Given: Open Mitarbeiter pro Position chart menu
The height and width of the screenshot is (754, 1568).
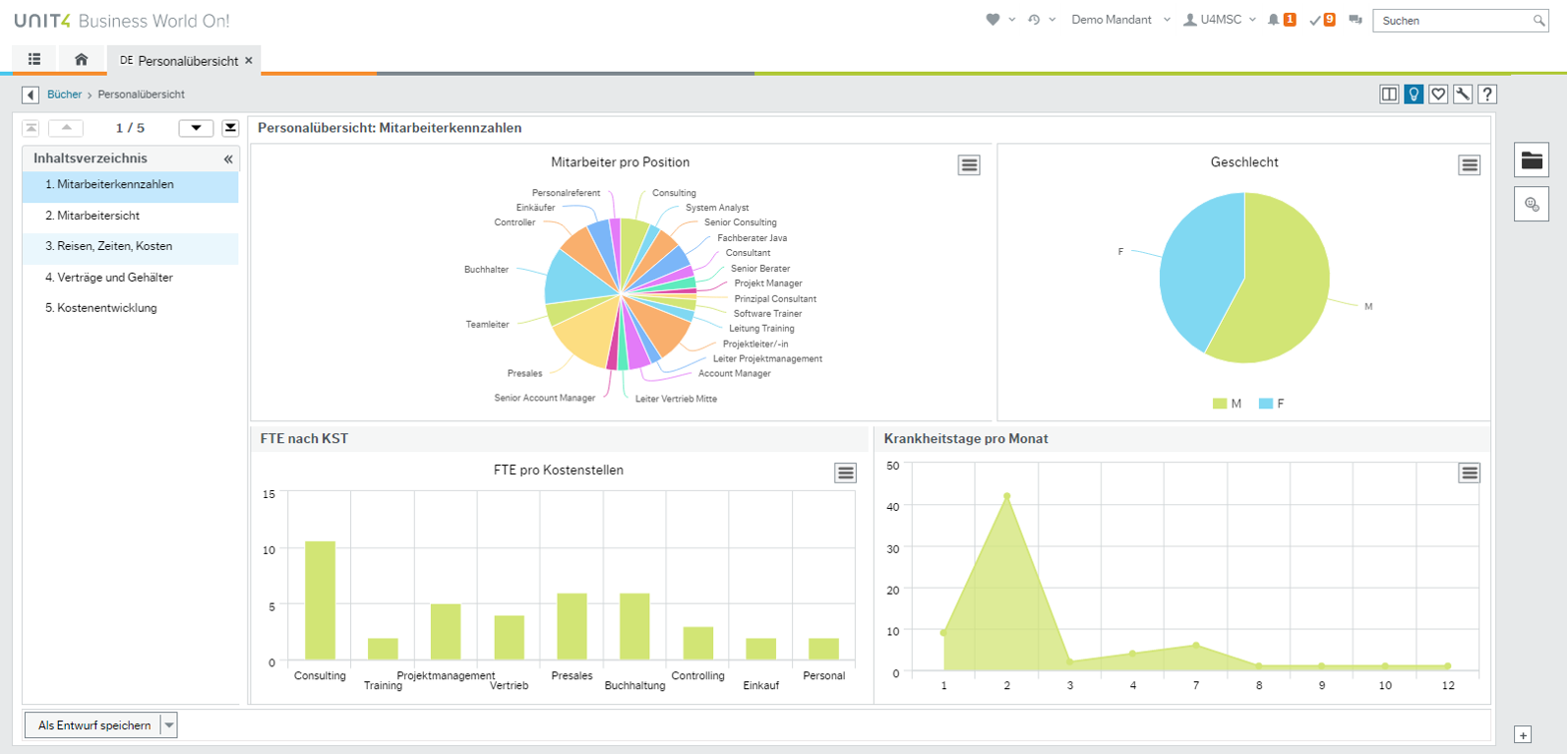Looking at the screenshot, I should (969, 165).
